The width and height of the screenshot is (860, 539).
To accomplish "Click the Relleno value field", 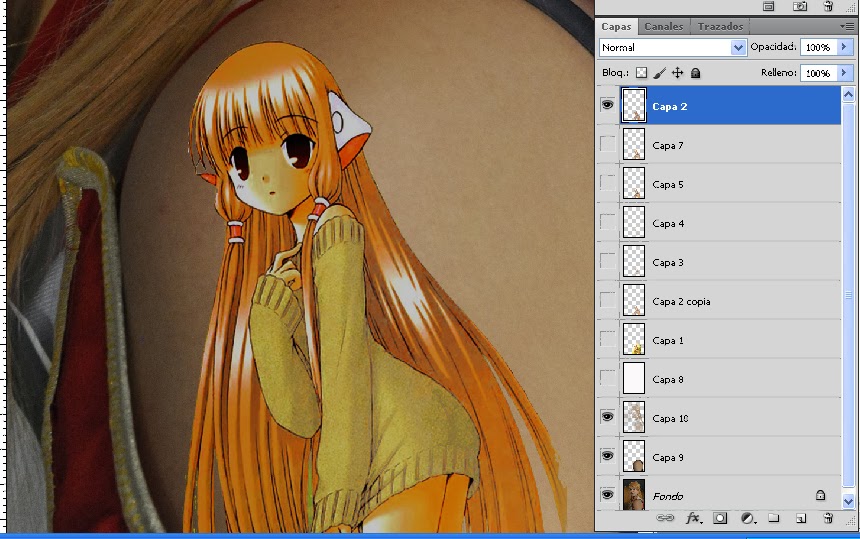I will [818, 72].
